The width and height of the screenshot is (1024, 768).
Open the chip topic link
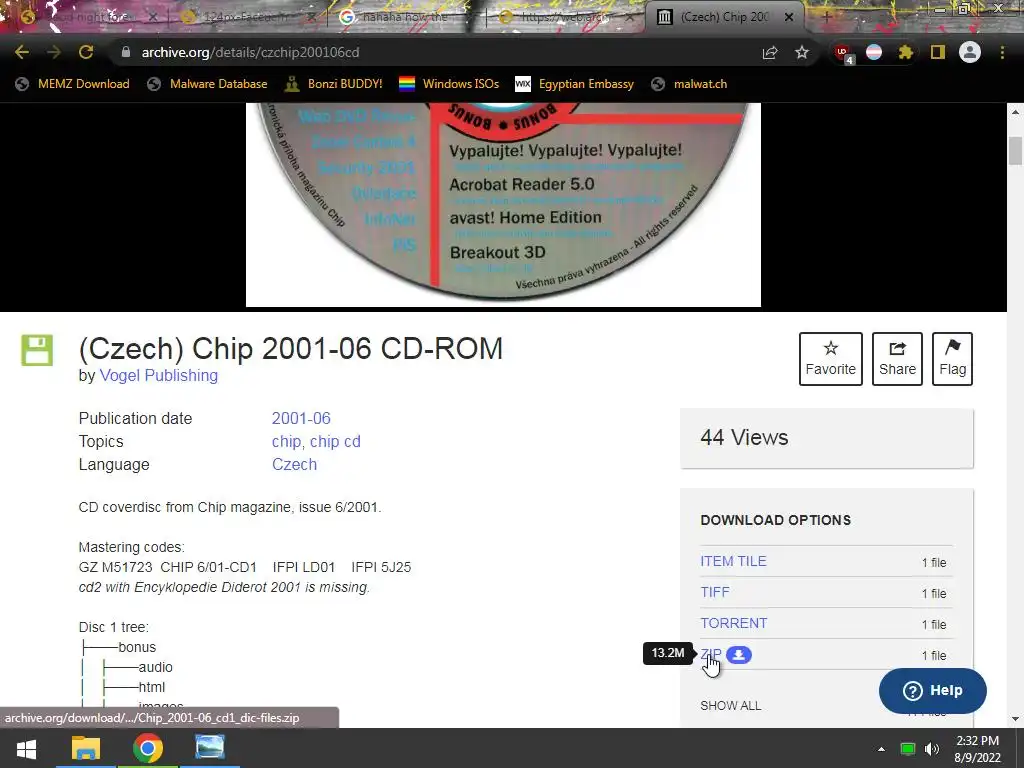[x=286, y=441]
